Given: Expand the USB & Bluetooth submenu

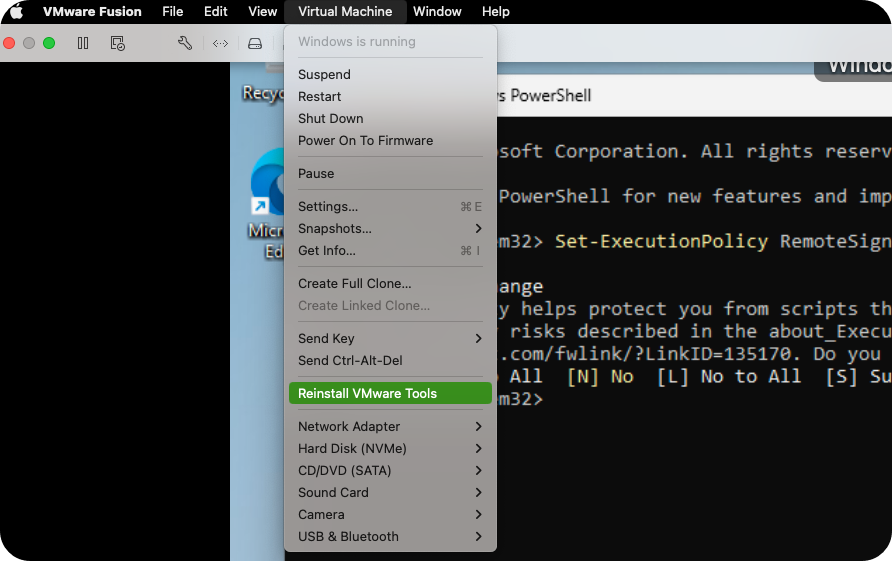Looking at the screenshot, I should (390, 537).
